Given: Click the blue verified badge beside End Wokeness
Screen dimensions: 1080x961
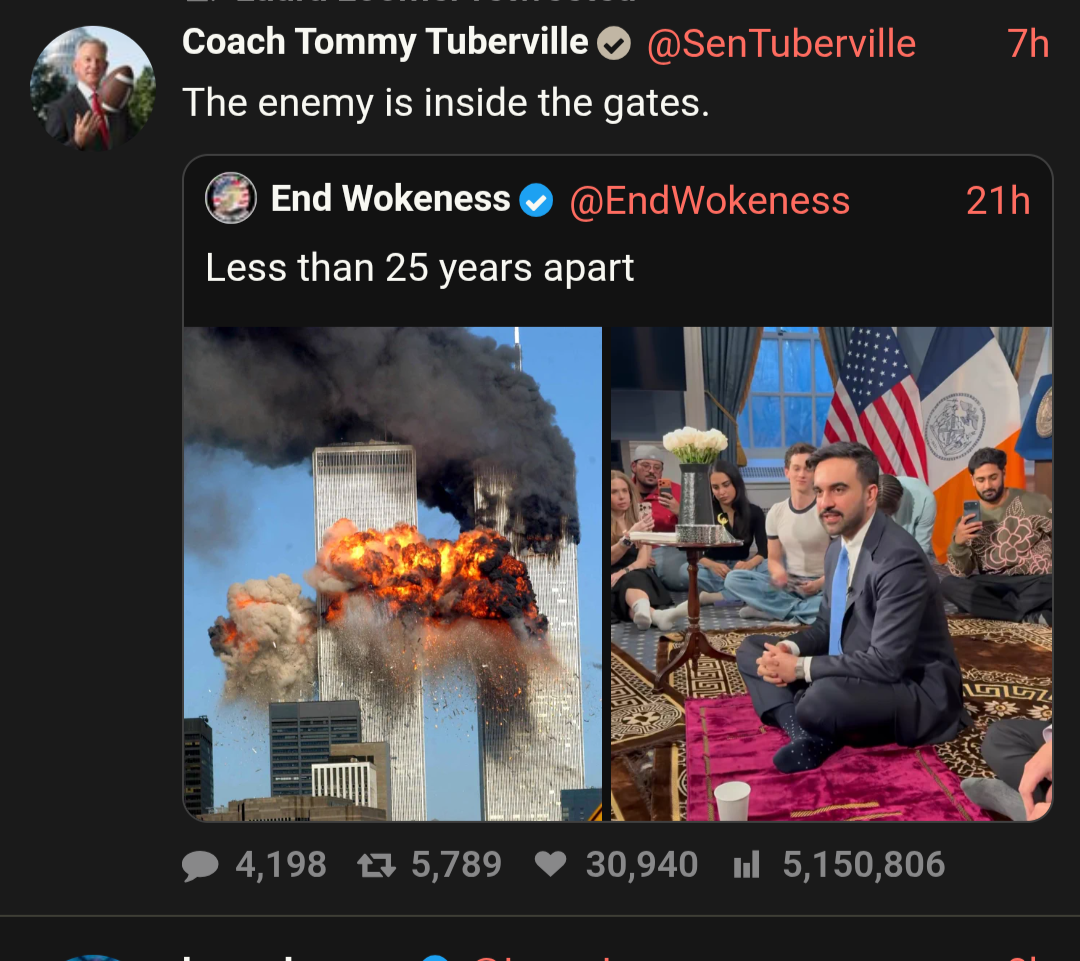Looking at the screenshot, I should [x=537, y=201].
